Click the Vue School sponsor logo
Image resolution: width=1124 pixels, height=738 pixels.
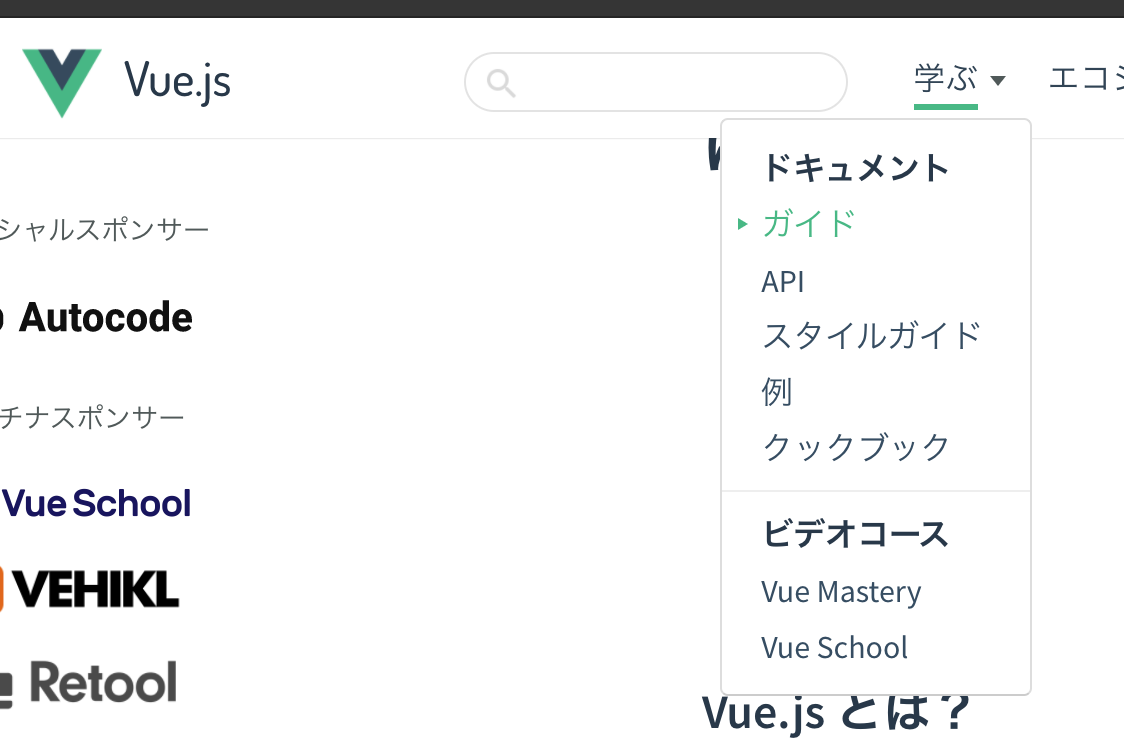tap(95, 503)
